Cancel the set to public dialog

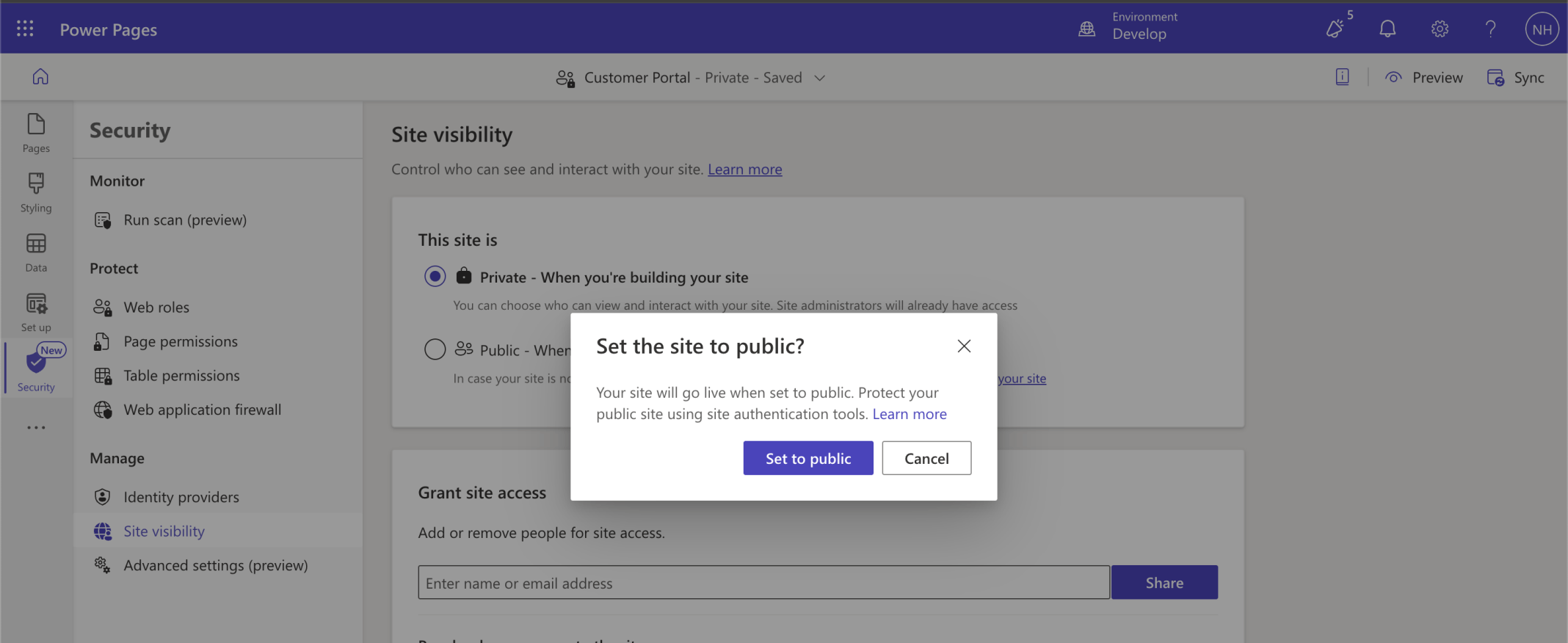click(926, 458)
